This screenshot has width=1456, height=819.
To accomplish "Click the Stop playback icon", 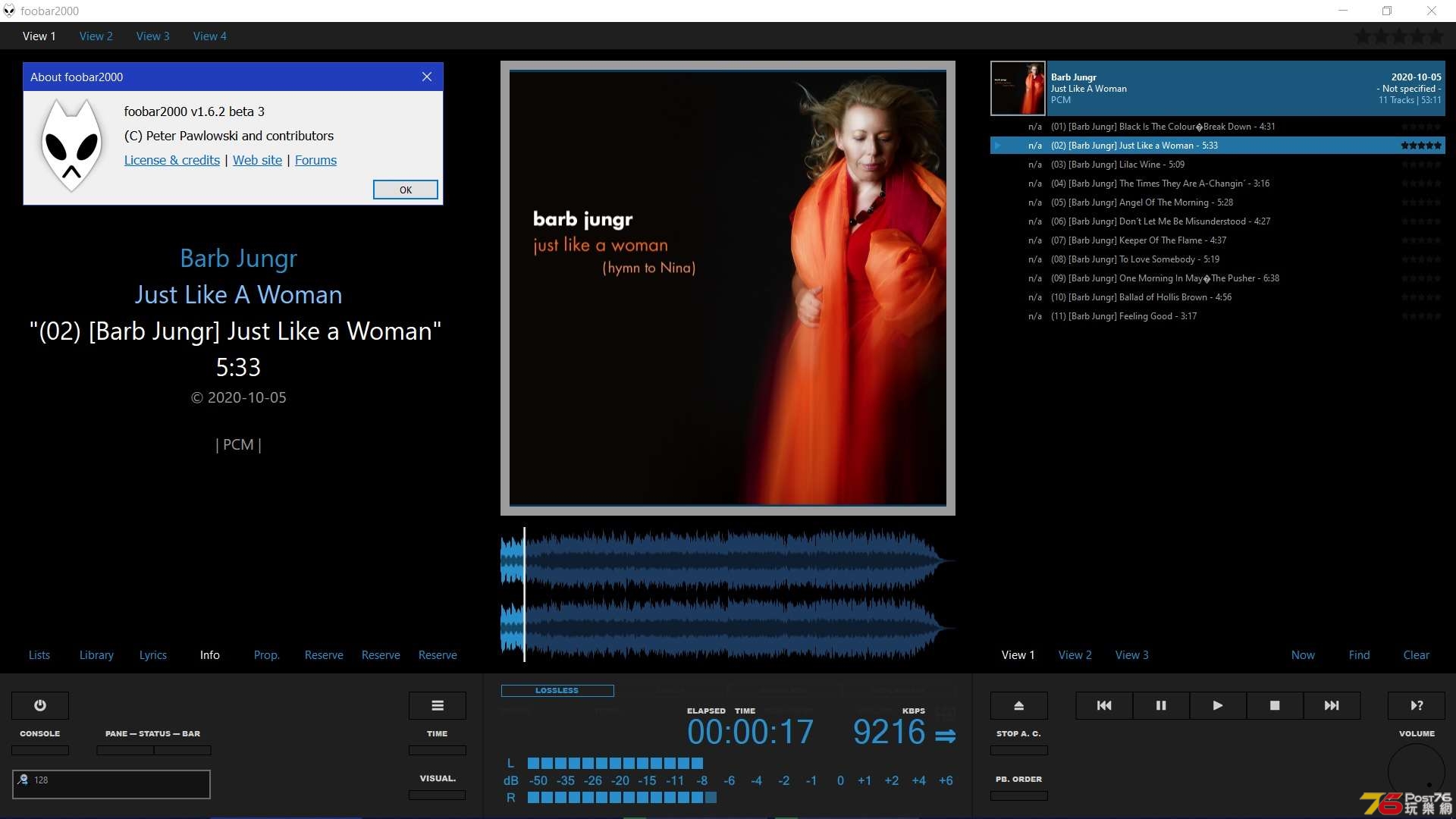I will 1275,705.
